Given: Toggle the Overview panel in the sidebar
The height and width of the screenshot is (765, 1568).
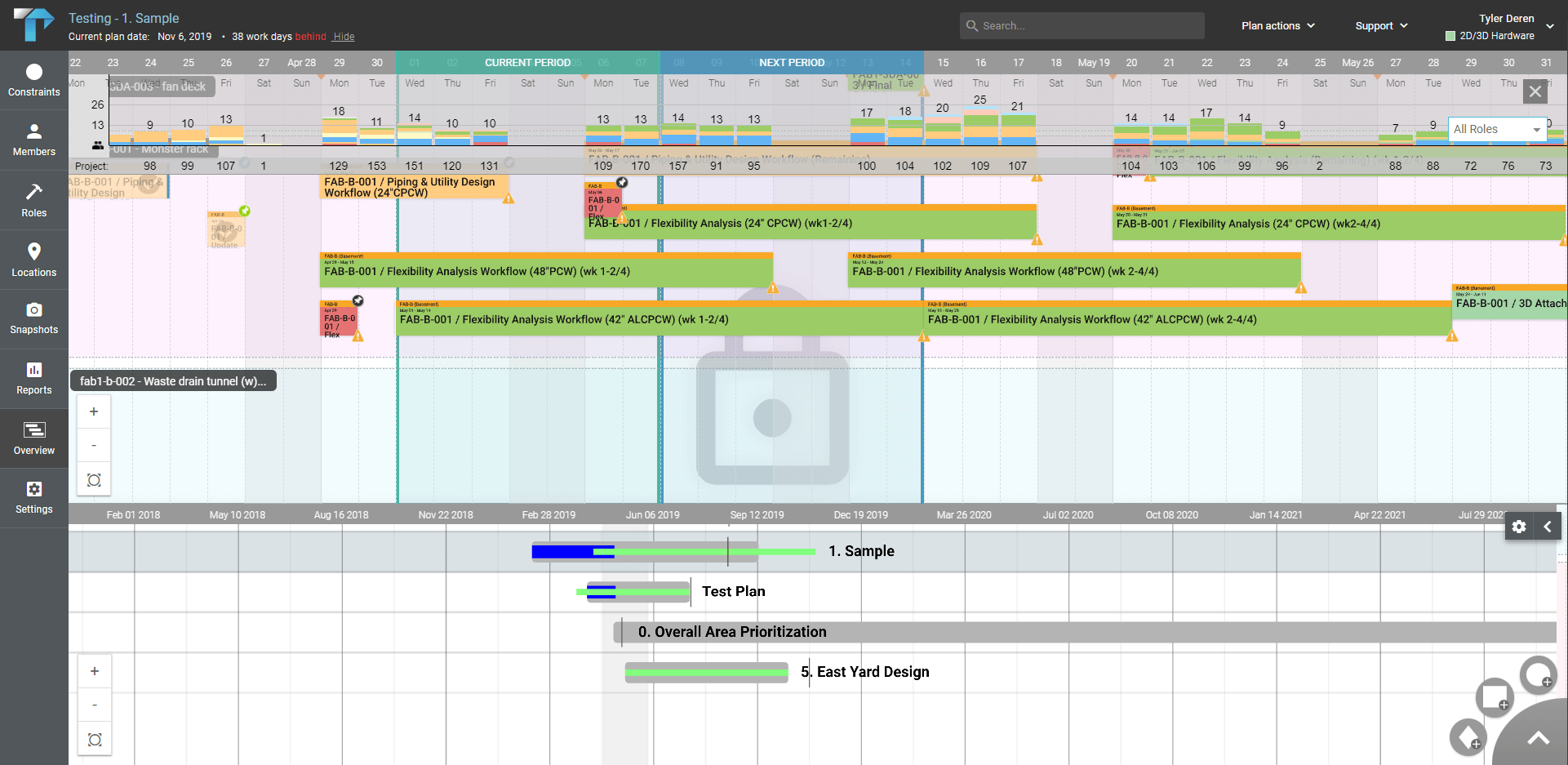Looking at the screenshot, I should click(33, 438).
